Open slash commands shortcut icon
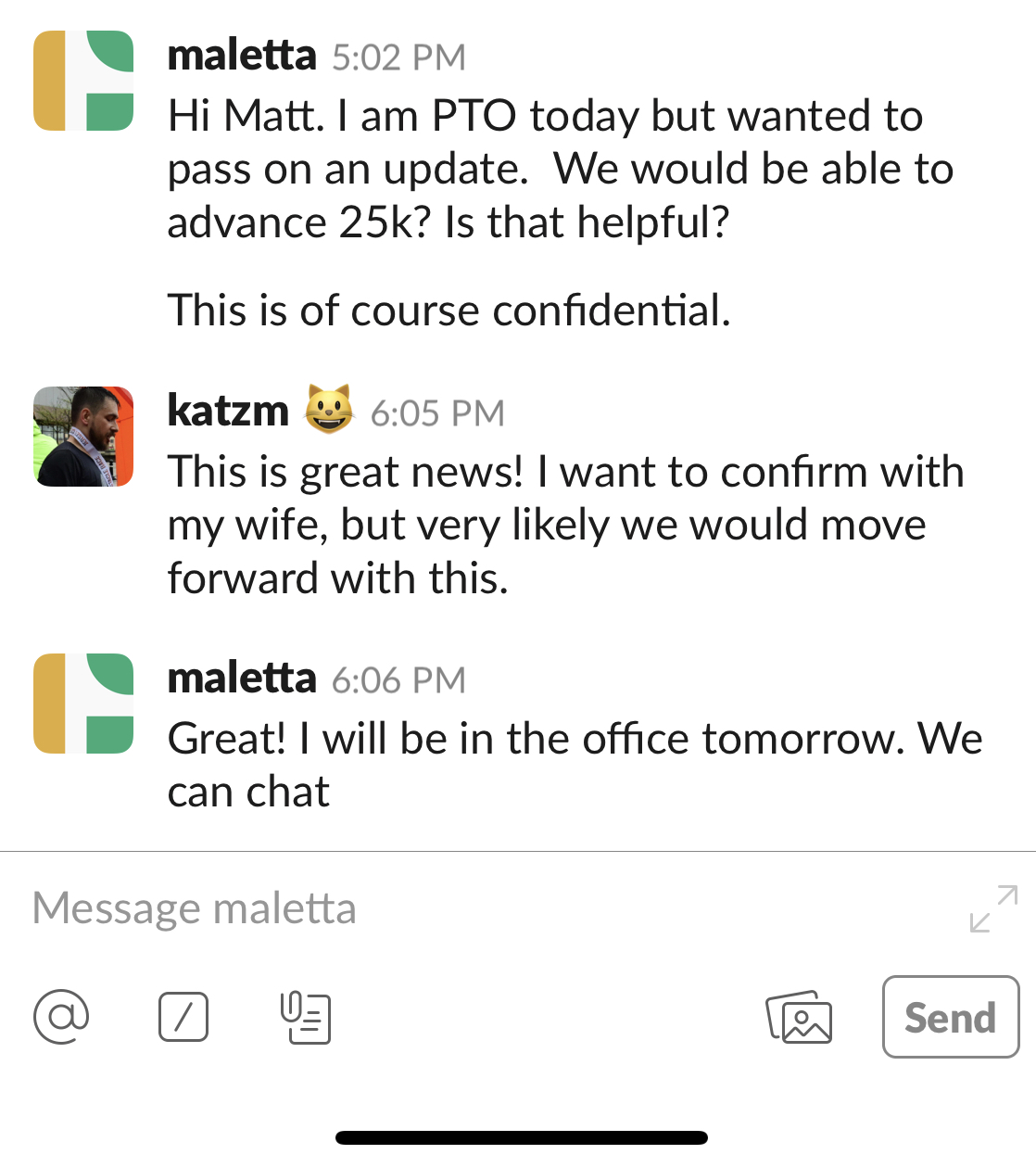The width and height of the screenshot is (1036, 1167). click(x=183, y=1017)
